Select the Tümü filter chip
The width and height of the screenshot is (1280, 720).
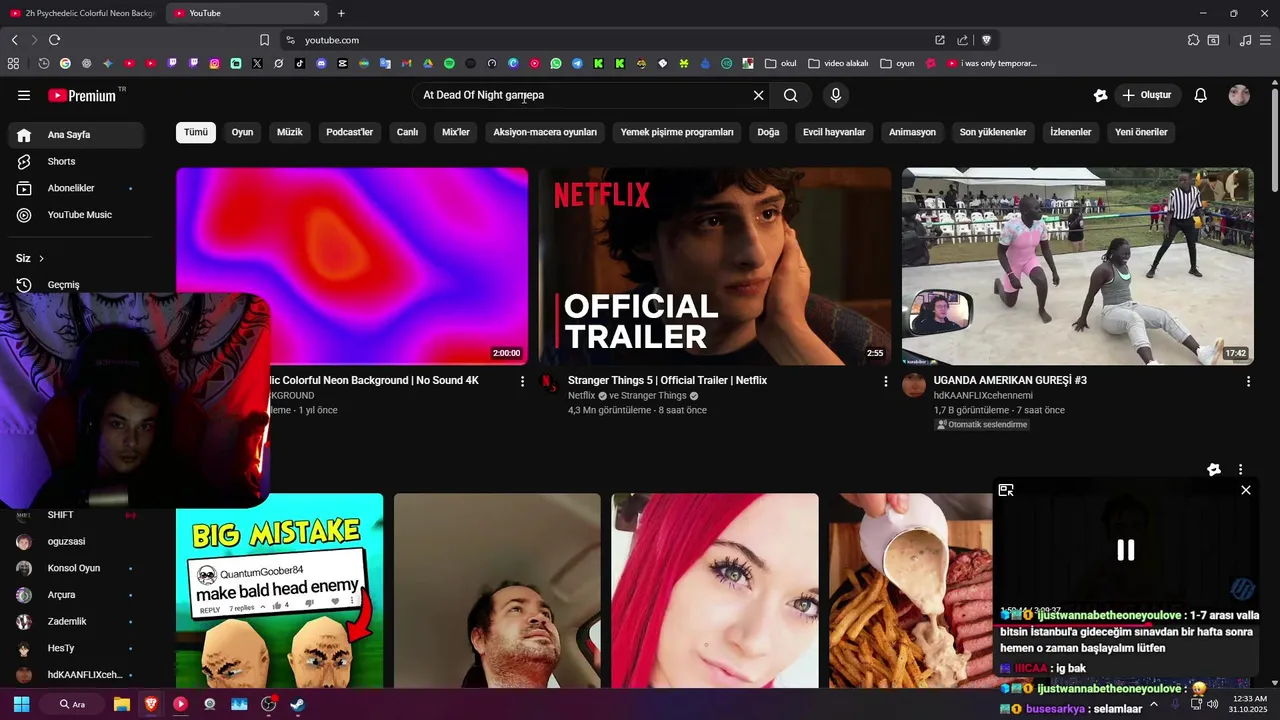(196, 132)
